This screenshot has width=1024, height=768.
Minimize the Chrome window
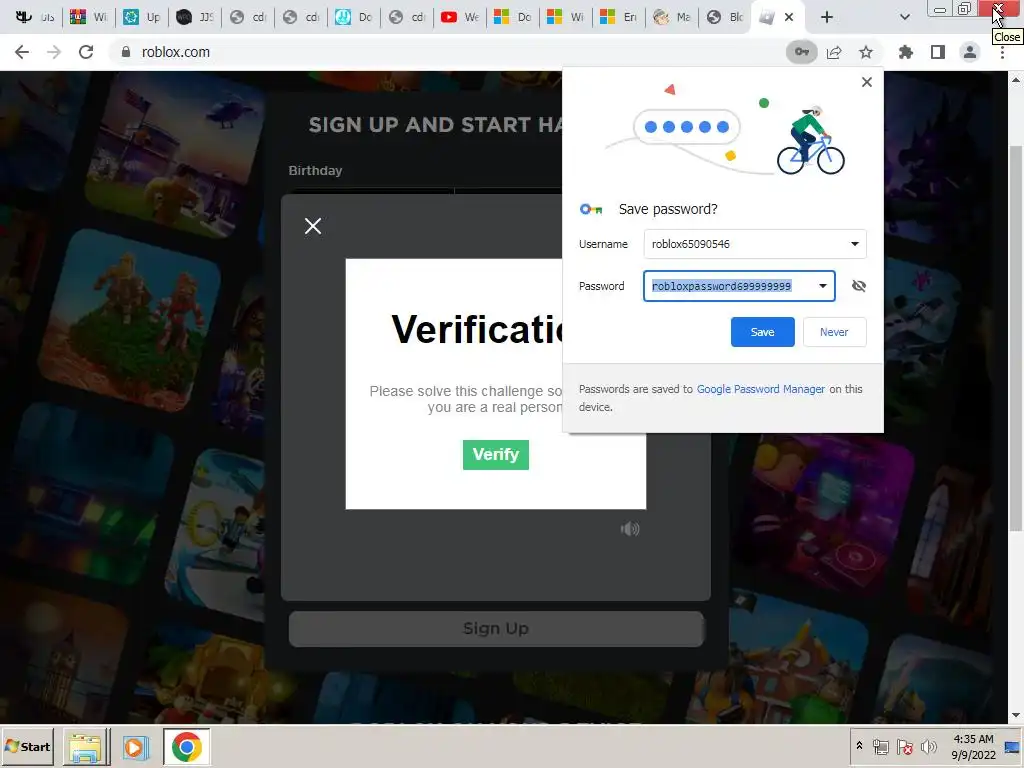point(940,9)
